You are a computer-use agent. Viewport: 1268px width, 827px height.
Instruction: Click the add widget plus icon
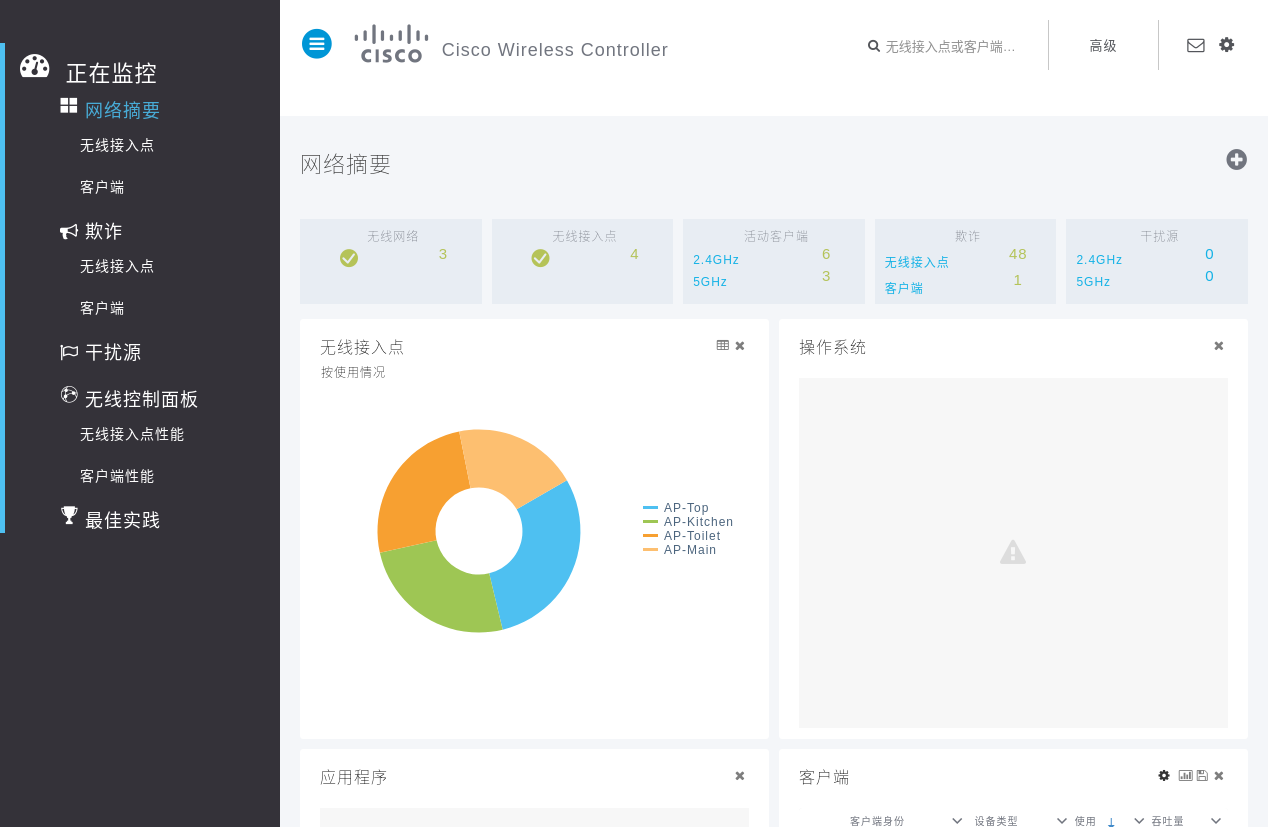[x=1236, y=160]
